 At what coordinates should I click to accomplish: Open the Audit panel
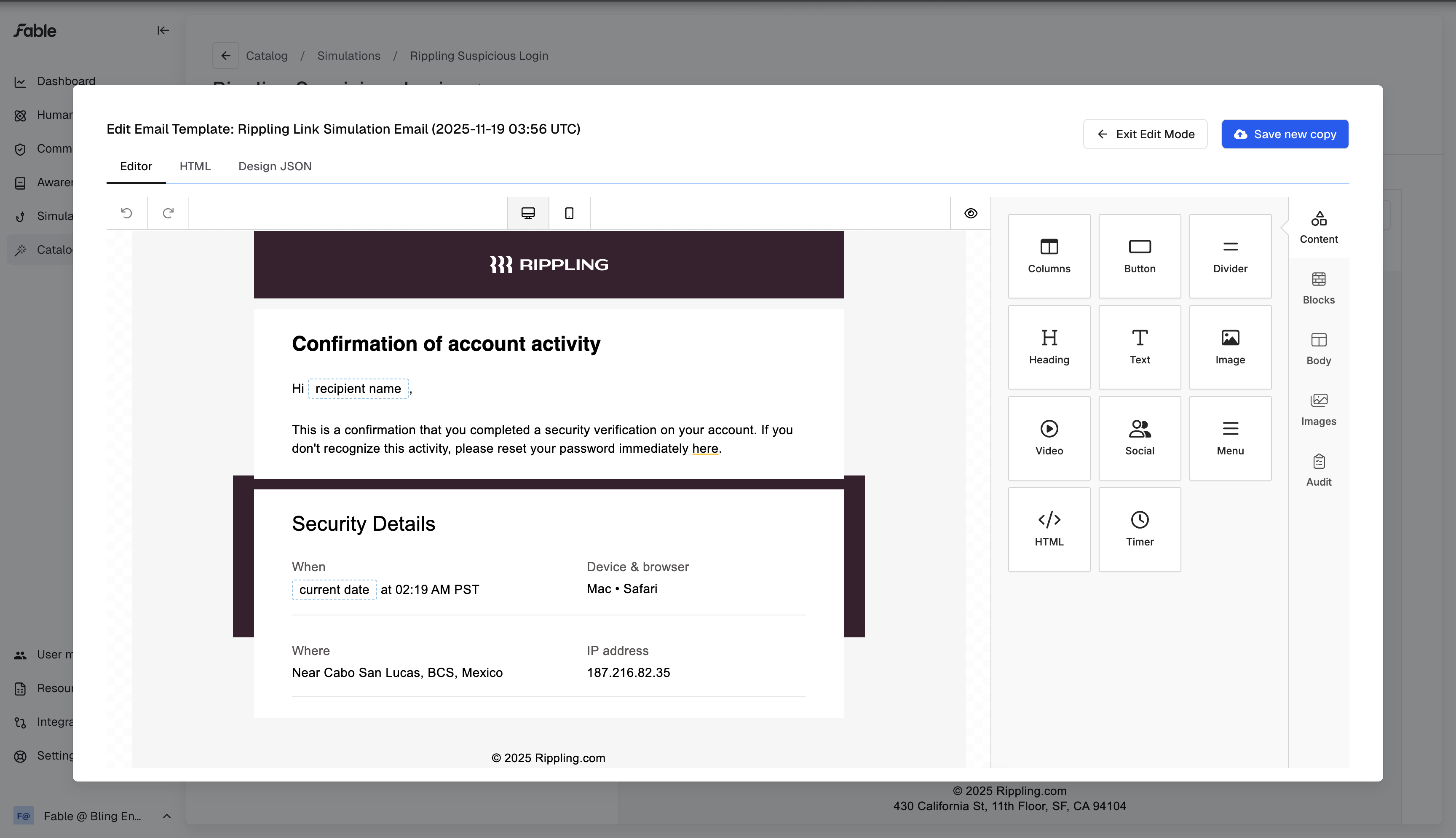point(1319,470)
